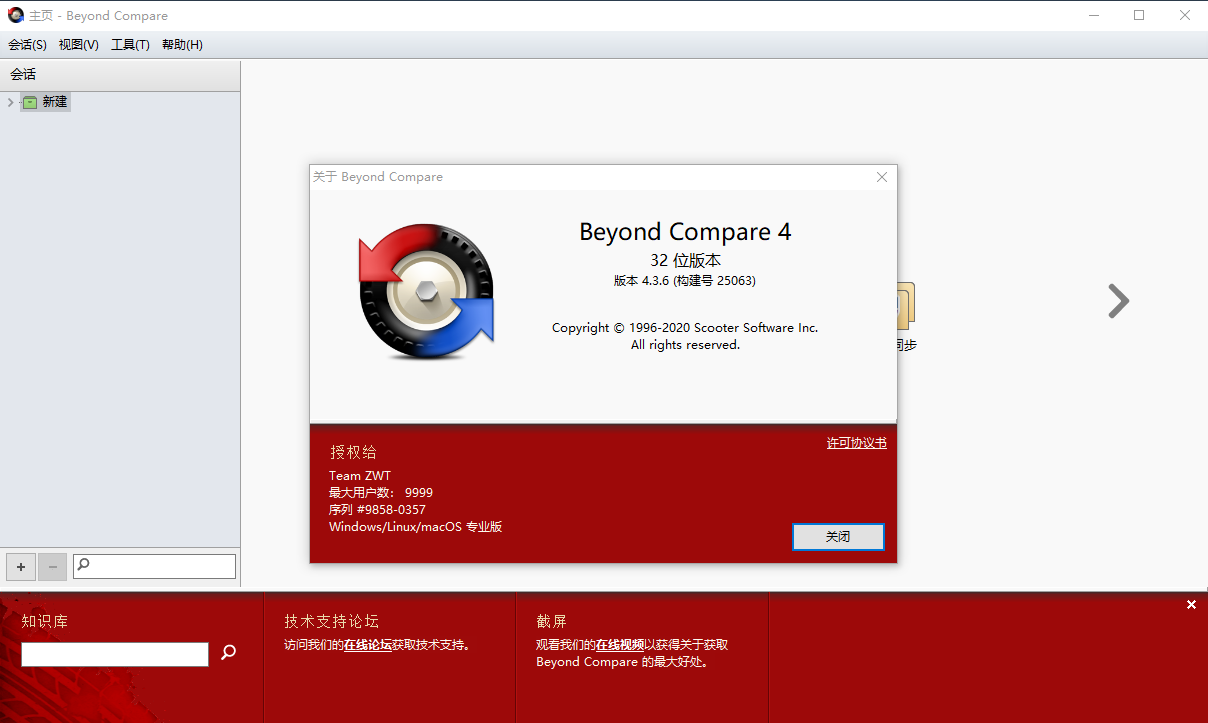This screenshot has width=1208, height=723.
Task: Minimize the Beyond Compare window
Action: point(1094,15)
